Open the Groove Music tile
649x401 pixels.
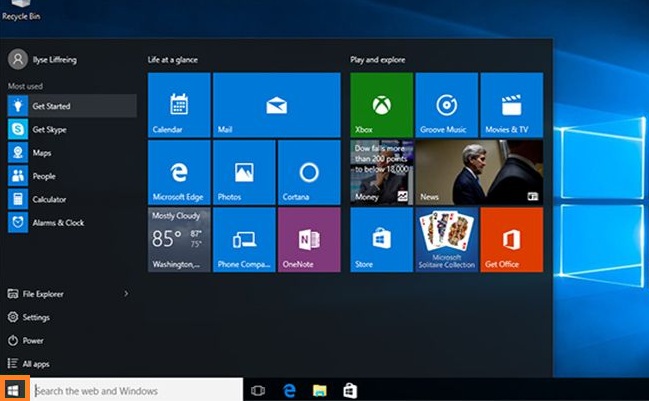(447, 105)
